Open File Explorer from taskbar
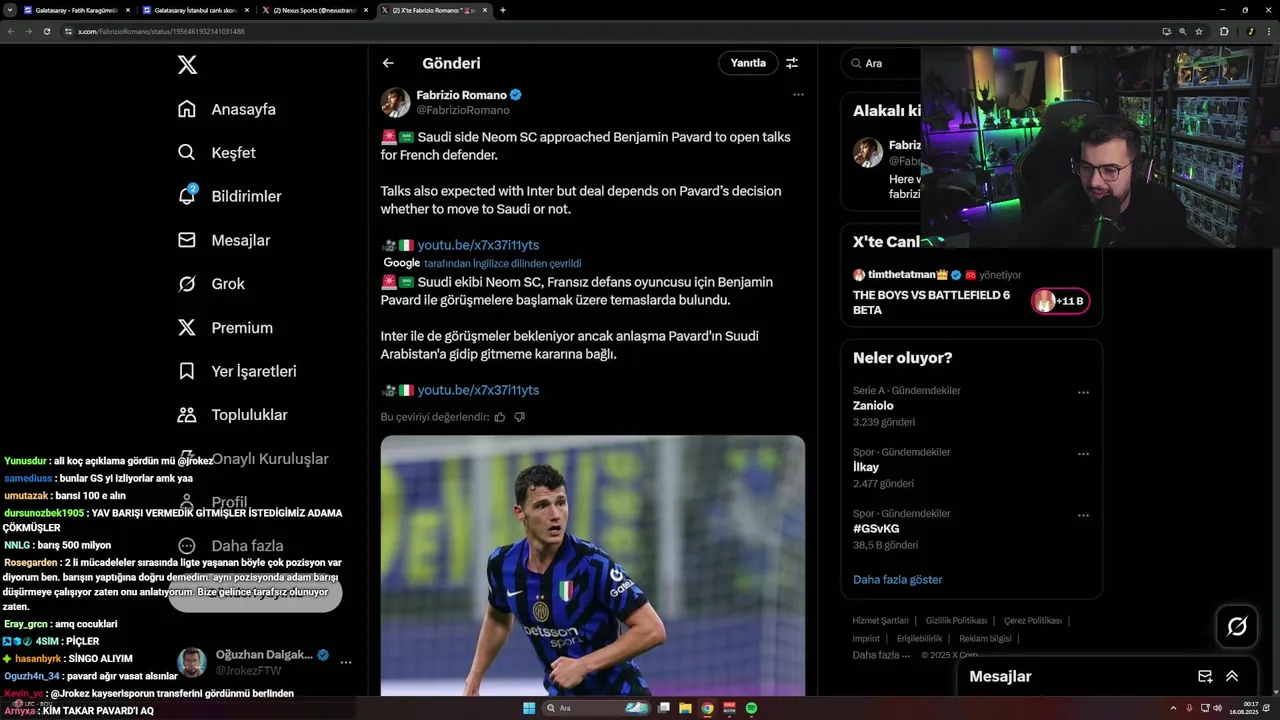 pos(685,708)
